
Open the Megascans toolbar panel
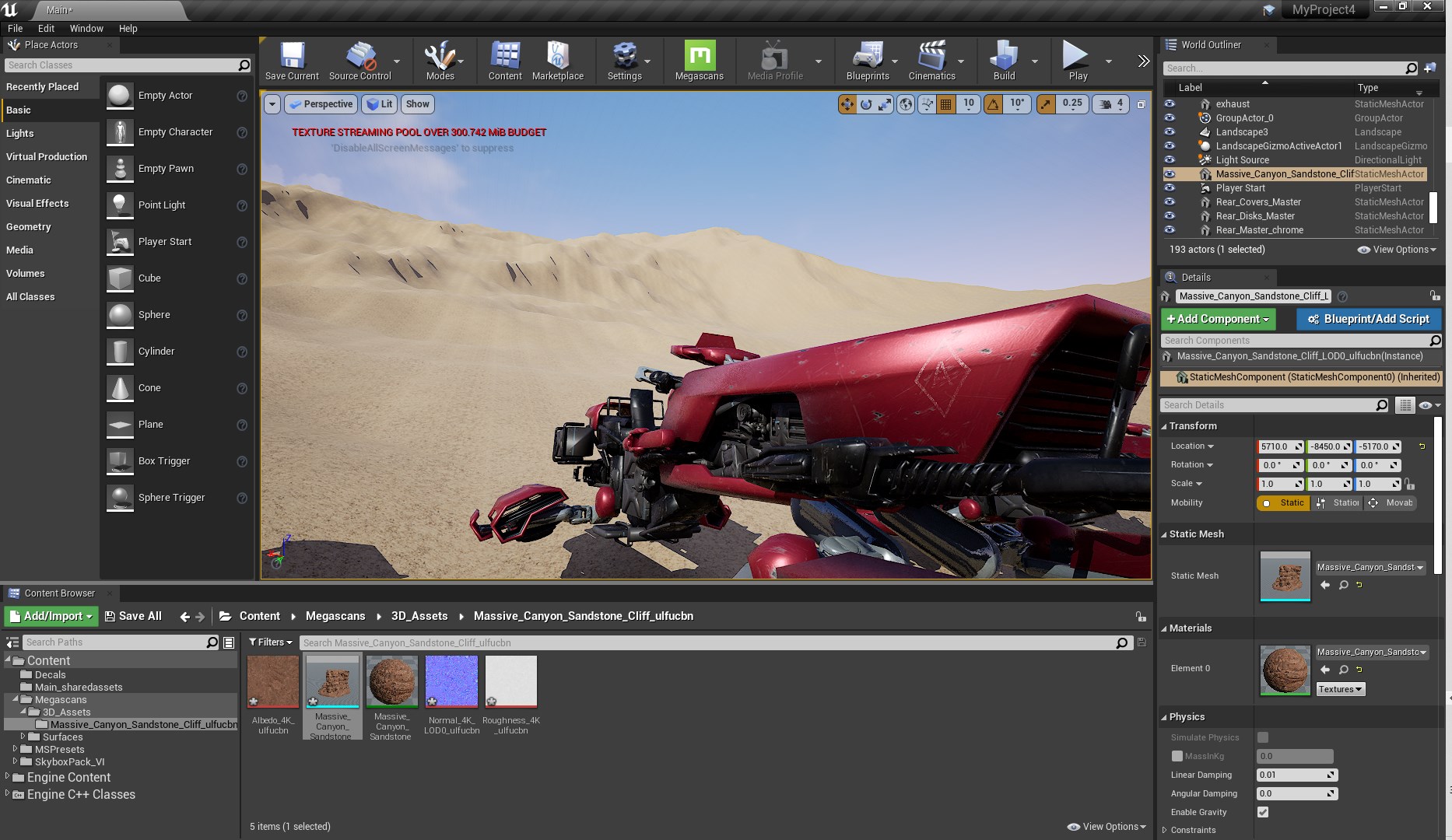699,61
